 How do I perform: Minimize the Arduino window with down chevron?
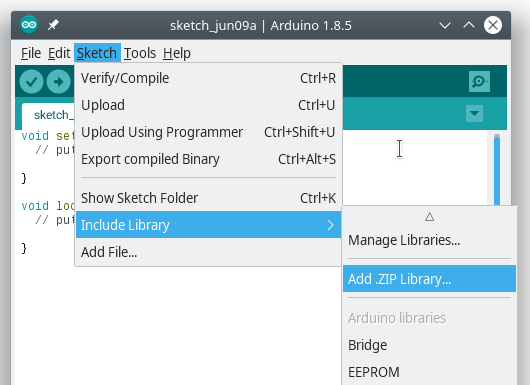click(445, 25)
